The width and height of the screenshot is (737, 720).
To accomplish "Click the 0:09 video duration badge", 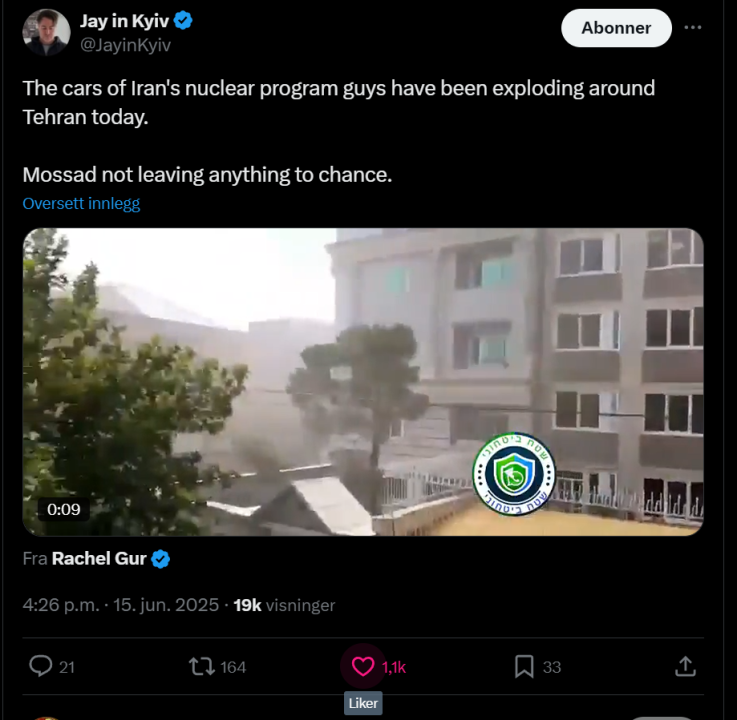I will (62, 509).
